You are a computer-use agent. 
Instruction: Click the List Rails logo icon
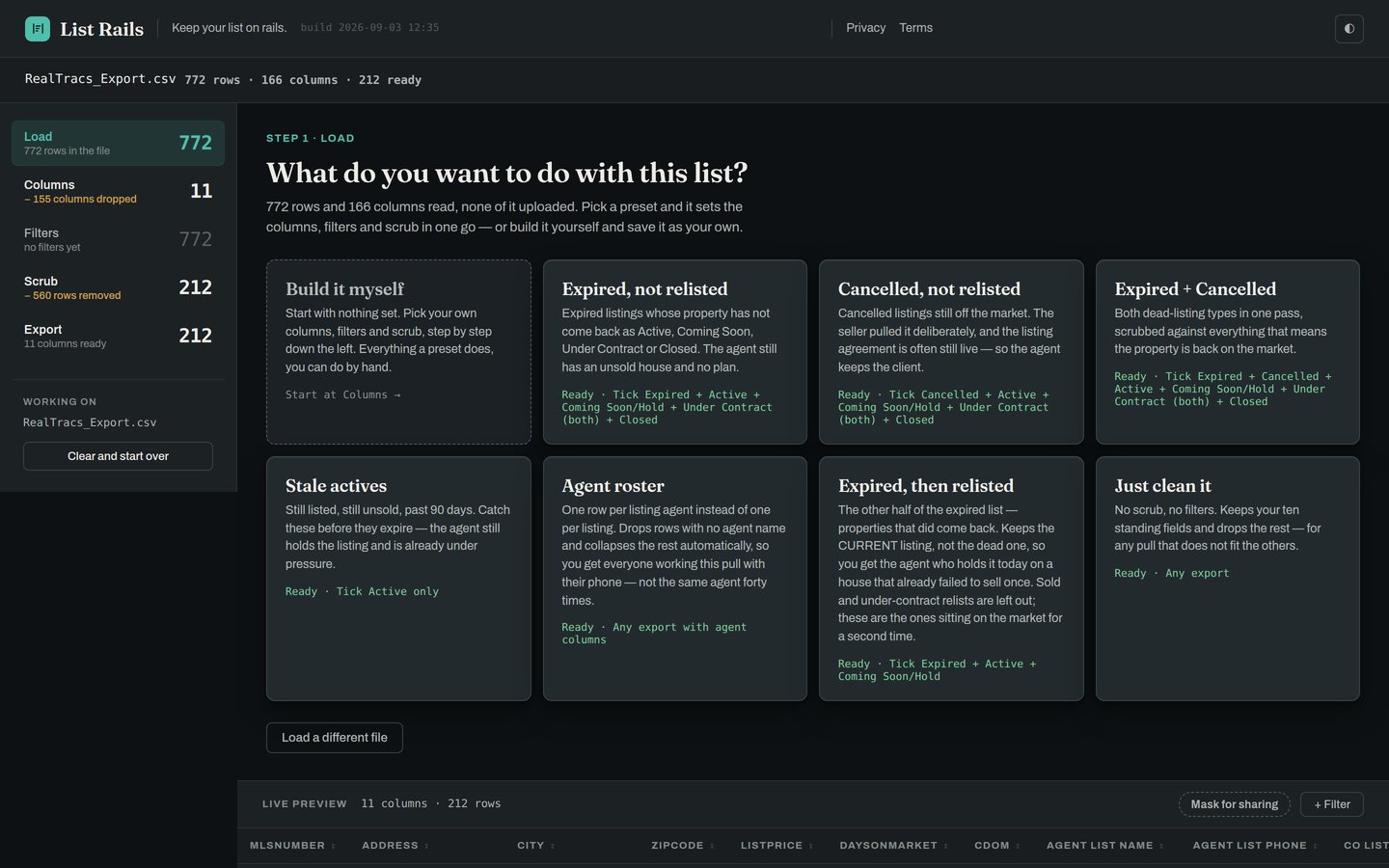point(38,28)
